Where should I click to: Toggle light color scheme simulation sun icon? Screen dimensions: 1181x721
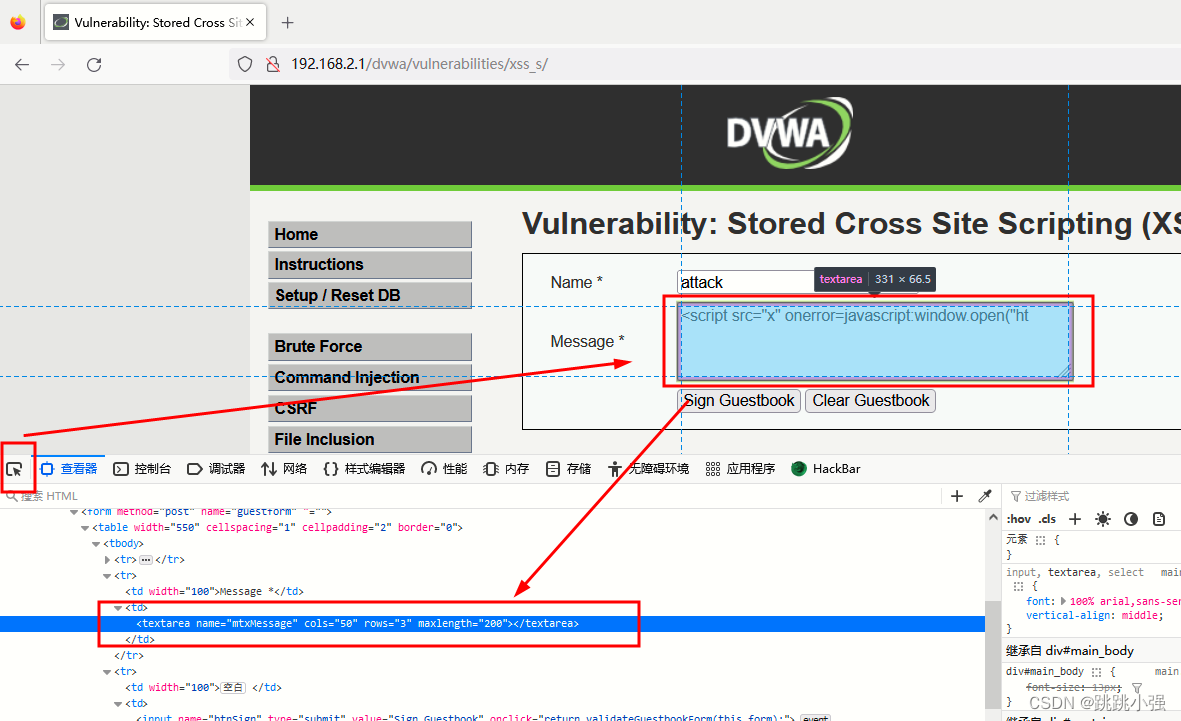(1103, 519)
